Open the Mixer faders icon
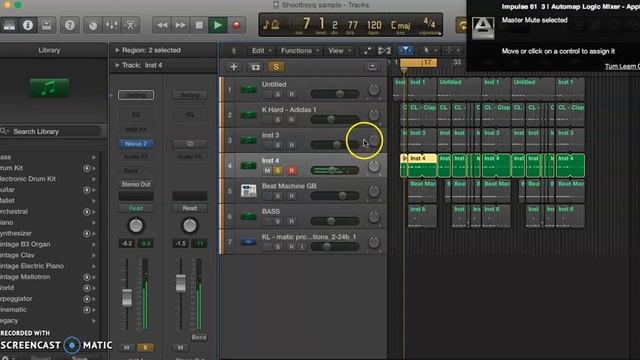640x360 pixels. pyautogui.click(x=112, y=25)
